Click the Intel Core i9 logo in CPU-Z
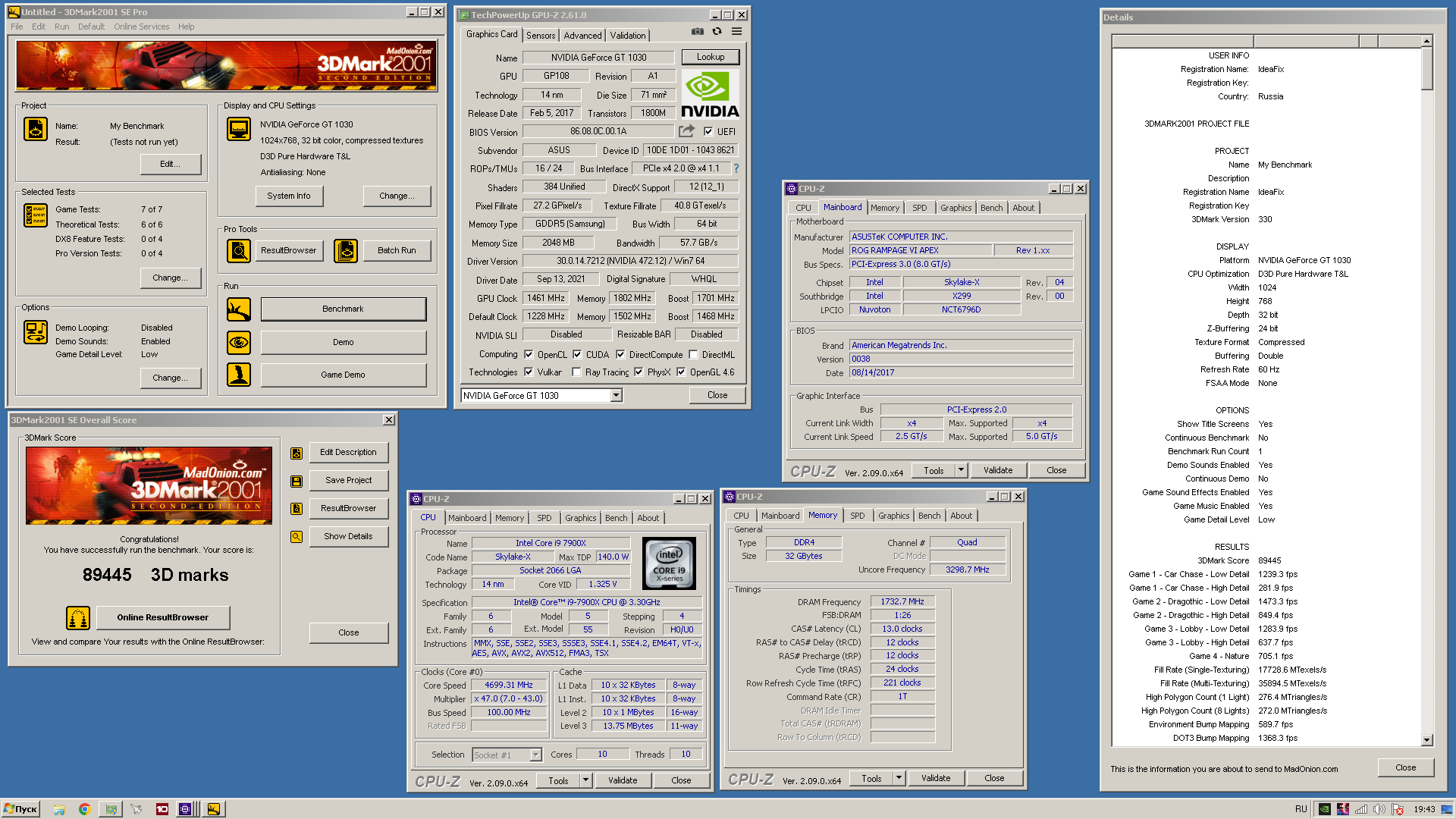The height and width of the screenshot is (819, 1456). pyautogui.click(x=669, y=563)
